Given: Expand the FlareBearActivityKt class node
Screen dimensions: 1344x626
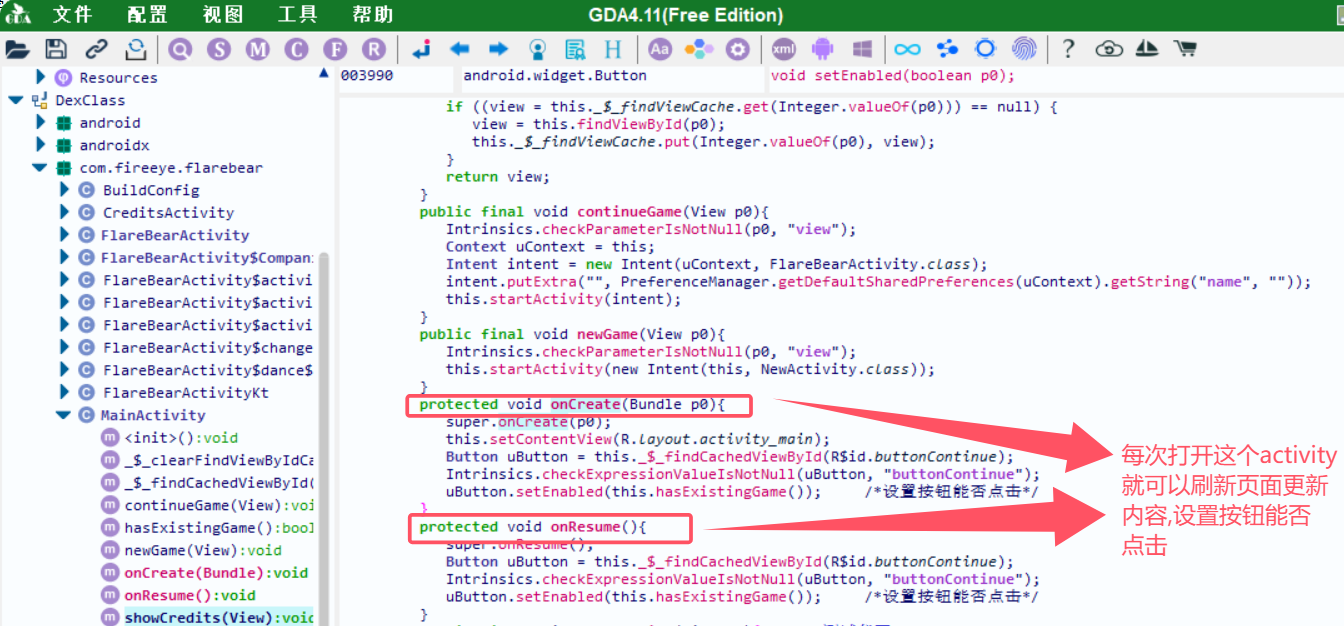Looking at the screenshot, I should (x=65, y=392).
